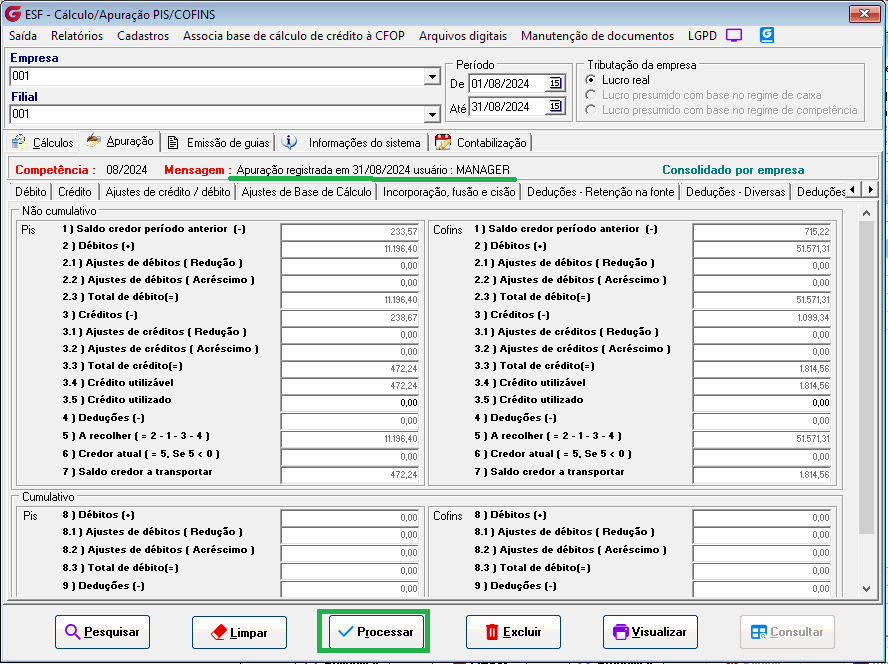Viewport: 888px width, 664px height.
Task: Open Ajustes de crédito / débito sub-tab
Action: 168,191
